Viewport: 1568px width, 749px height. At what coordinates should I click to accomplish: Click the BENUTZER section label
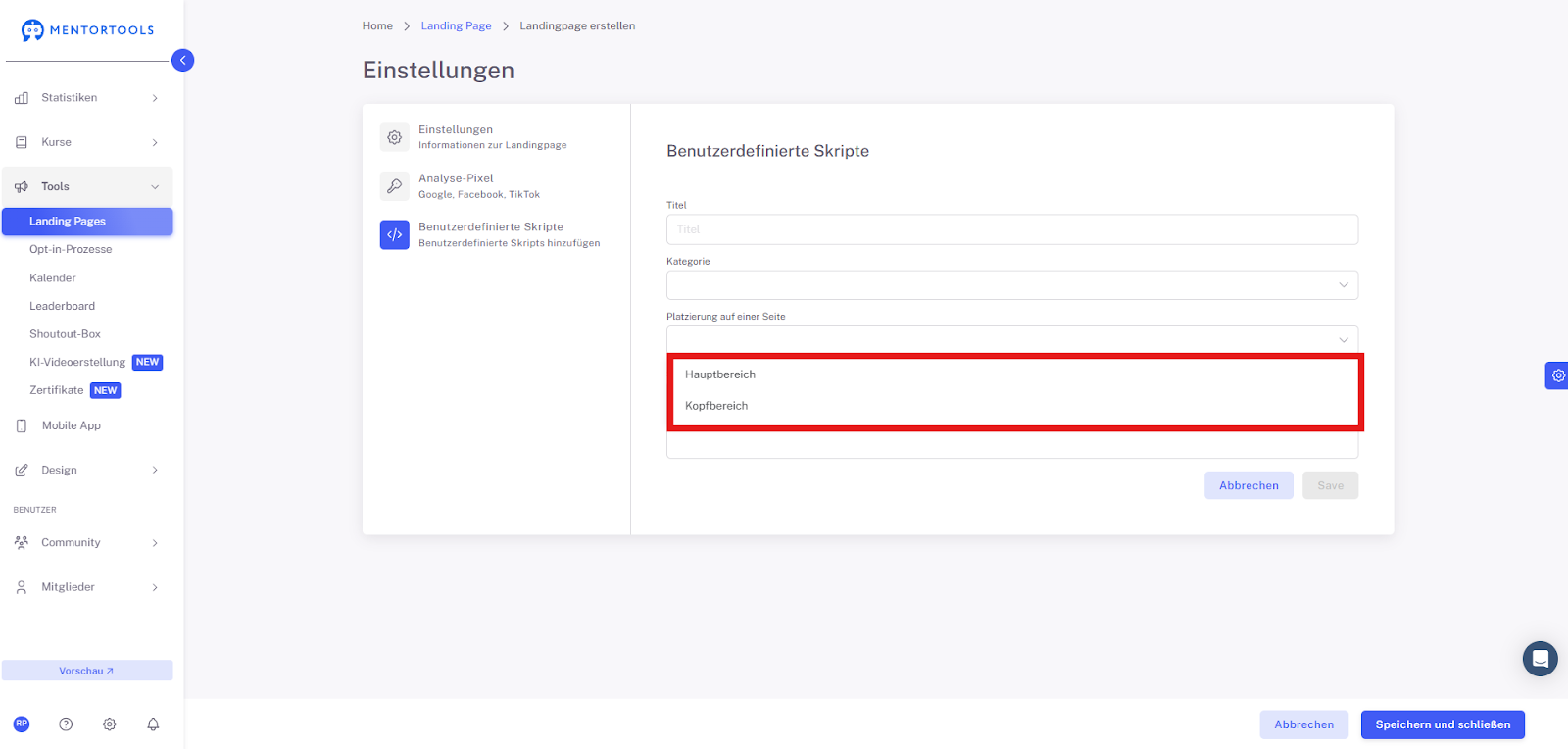click(x=34, y=510)
